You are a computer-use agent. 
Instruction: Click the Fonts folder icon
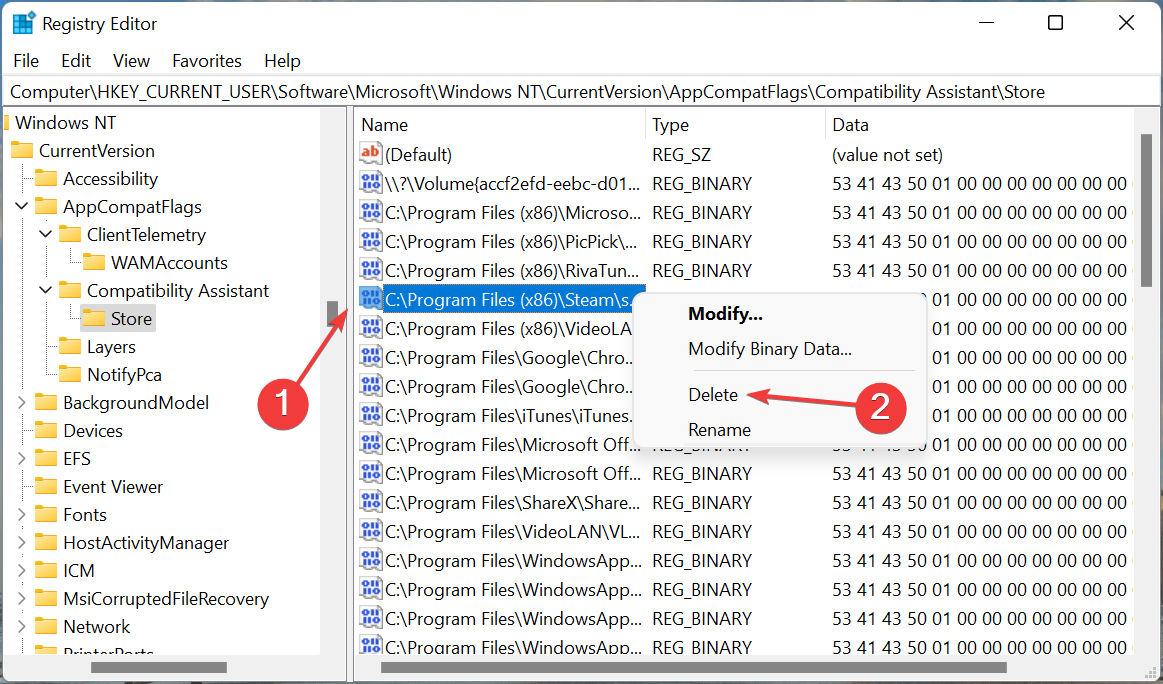(x=46, y=515)
